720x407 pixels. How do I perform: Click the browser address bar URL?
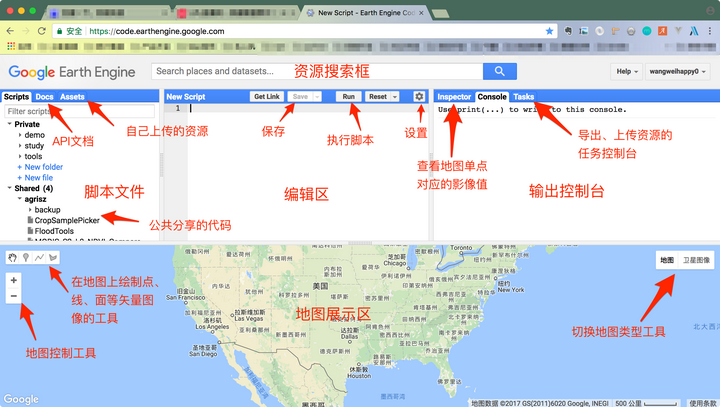click(x=156, y=31)
